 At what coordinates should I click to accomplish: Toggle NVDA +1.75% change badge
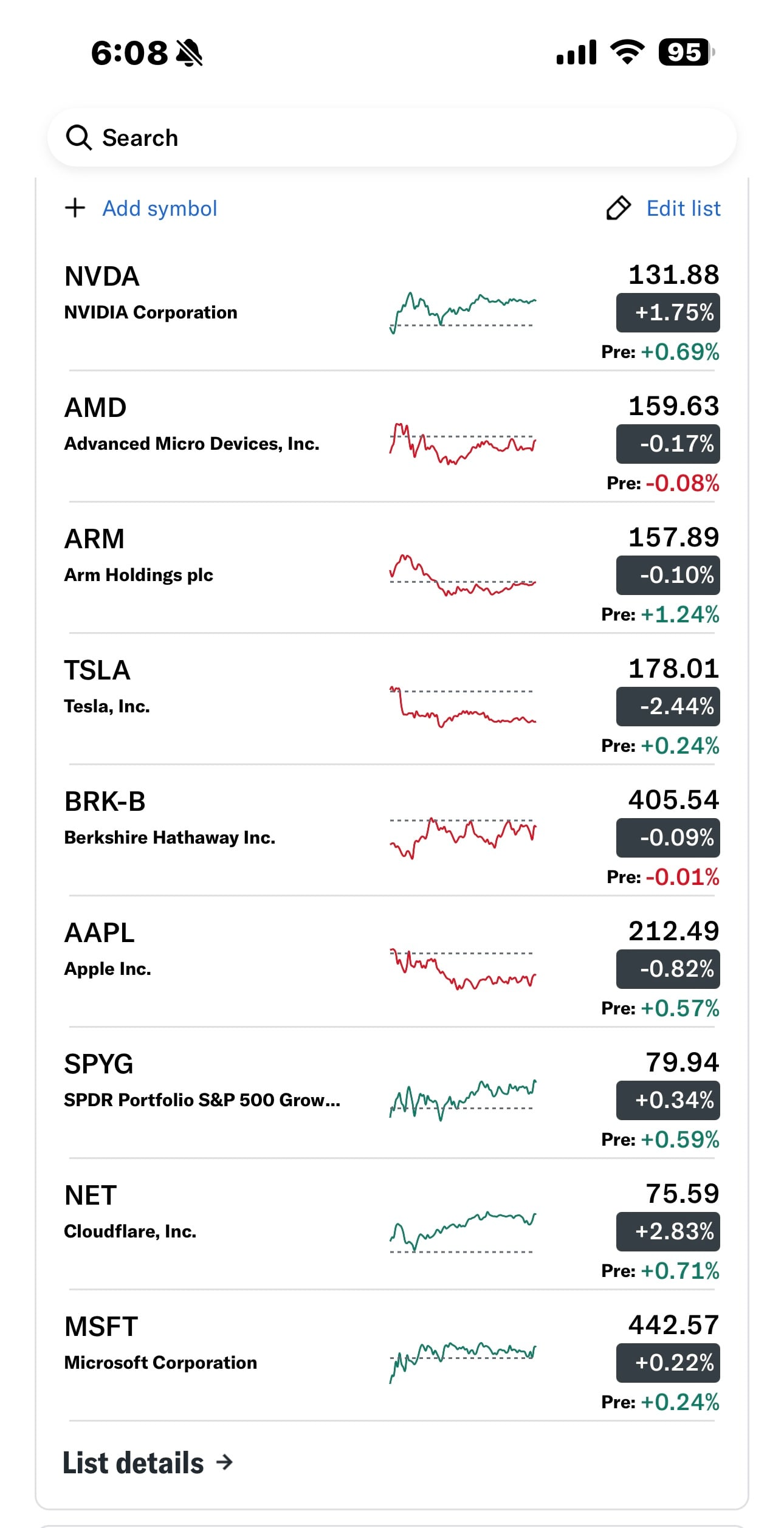(668, 312)
